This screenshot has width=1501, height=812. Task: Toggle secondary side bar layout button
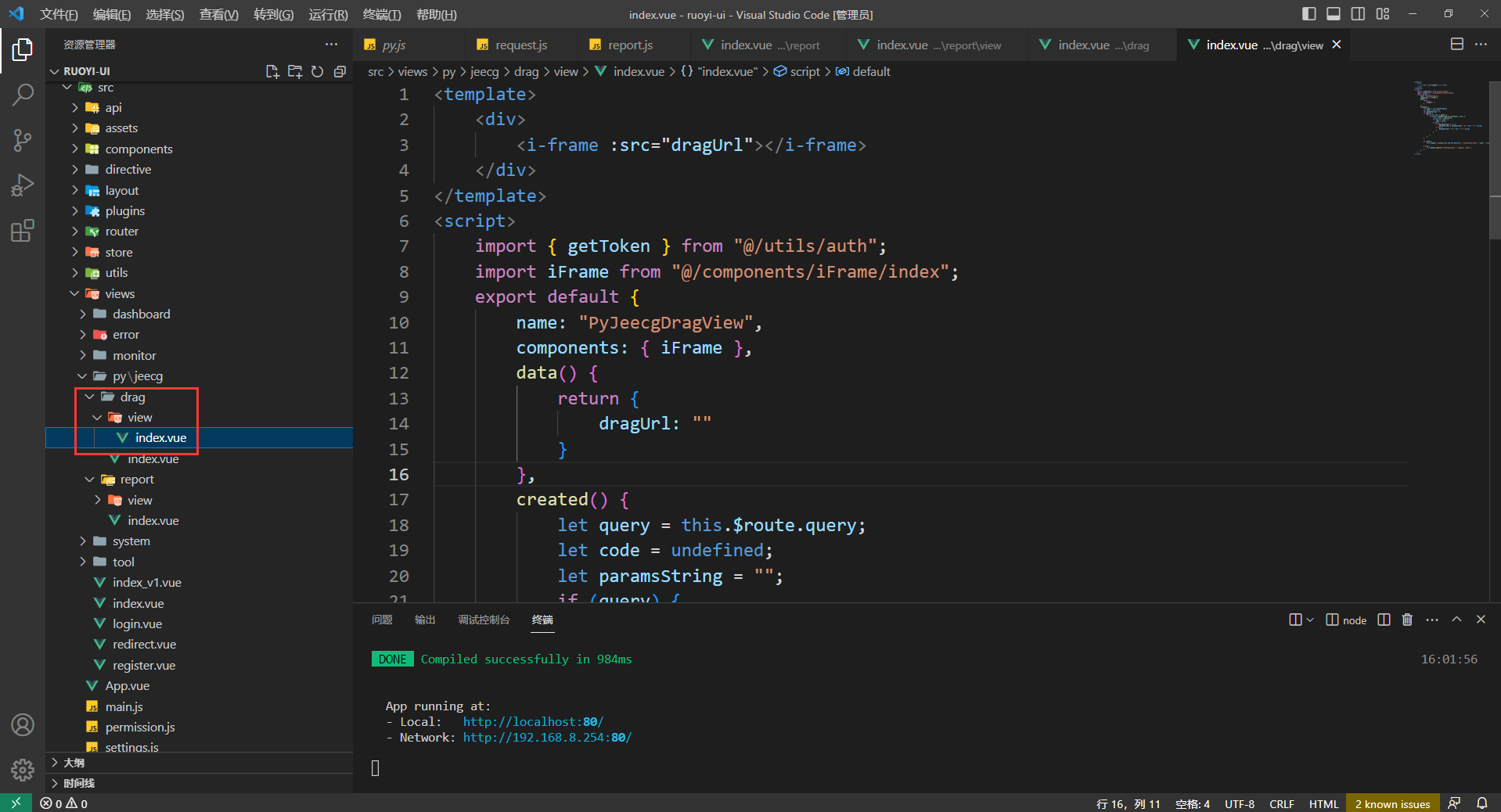(1358, 14)
